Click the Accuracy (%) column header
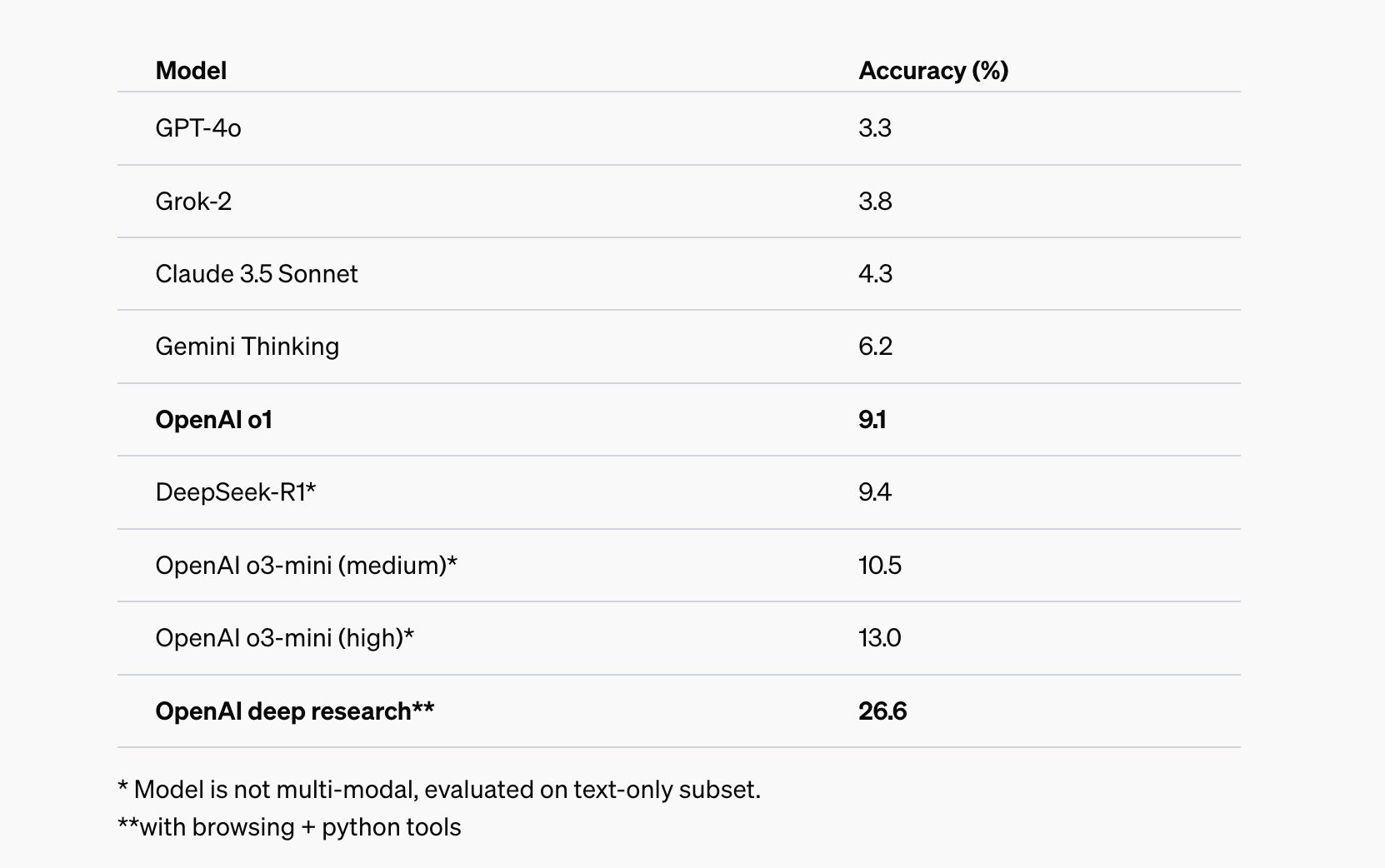The width and height of the screenshot is (1385, 868). [x=933, y=71]
